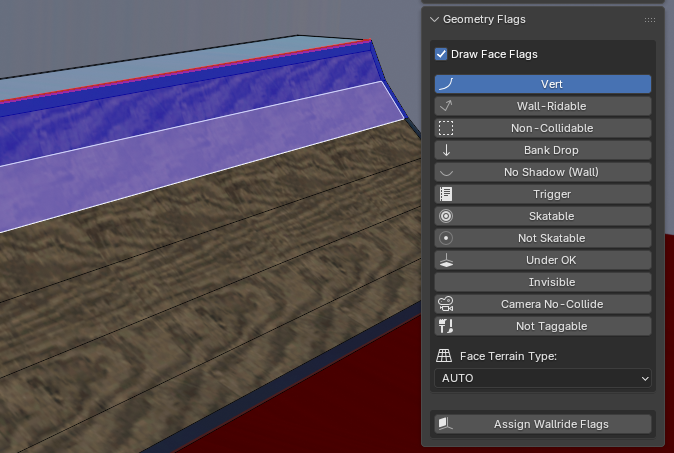Uncheck the Draw Face Flags checkbox
This screenshot has width=674, height=453.
441,54
